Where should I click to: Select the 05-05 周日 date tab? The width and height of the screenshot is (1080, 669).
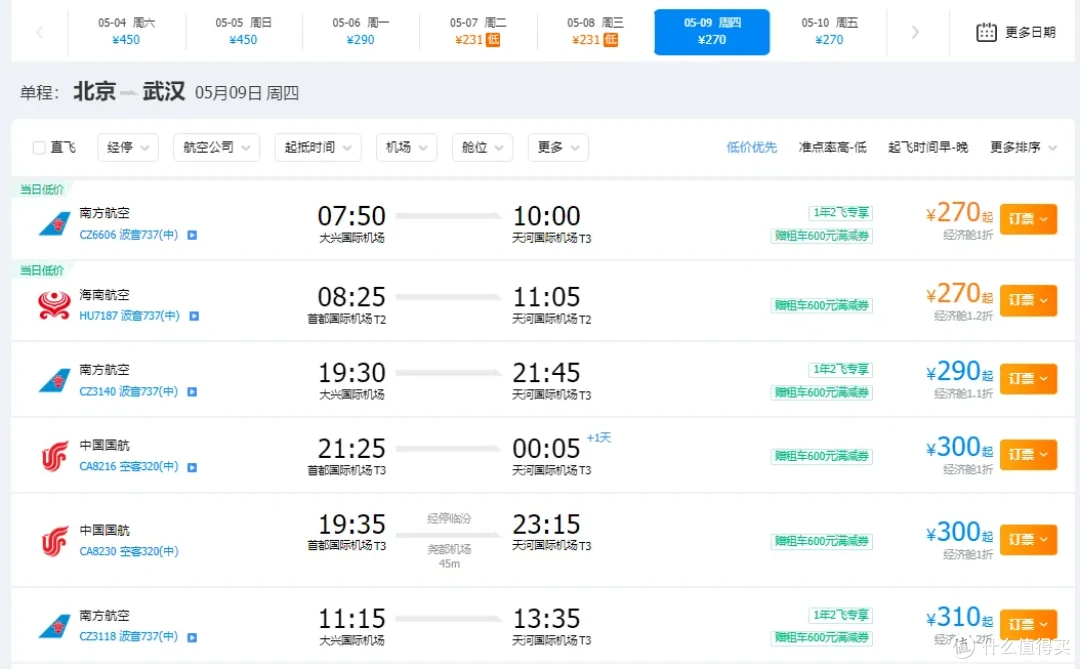pos(243,32)
